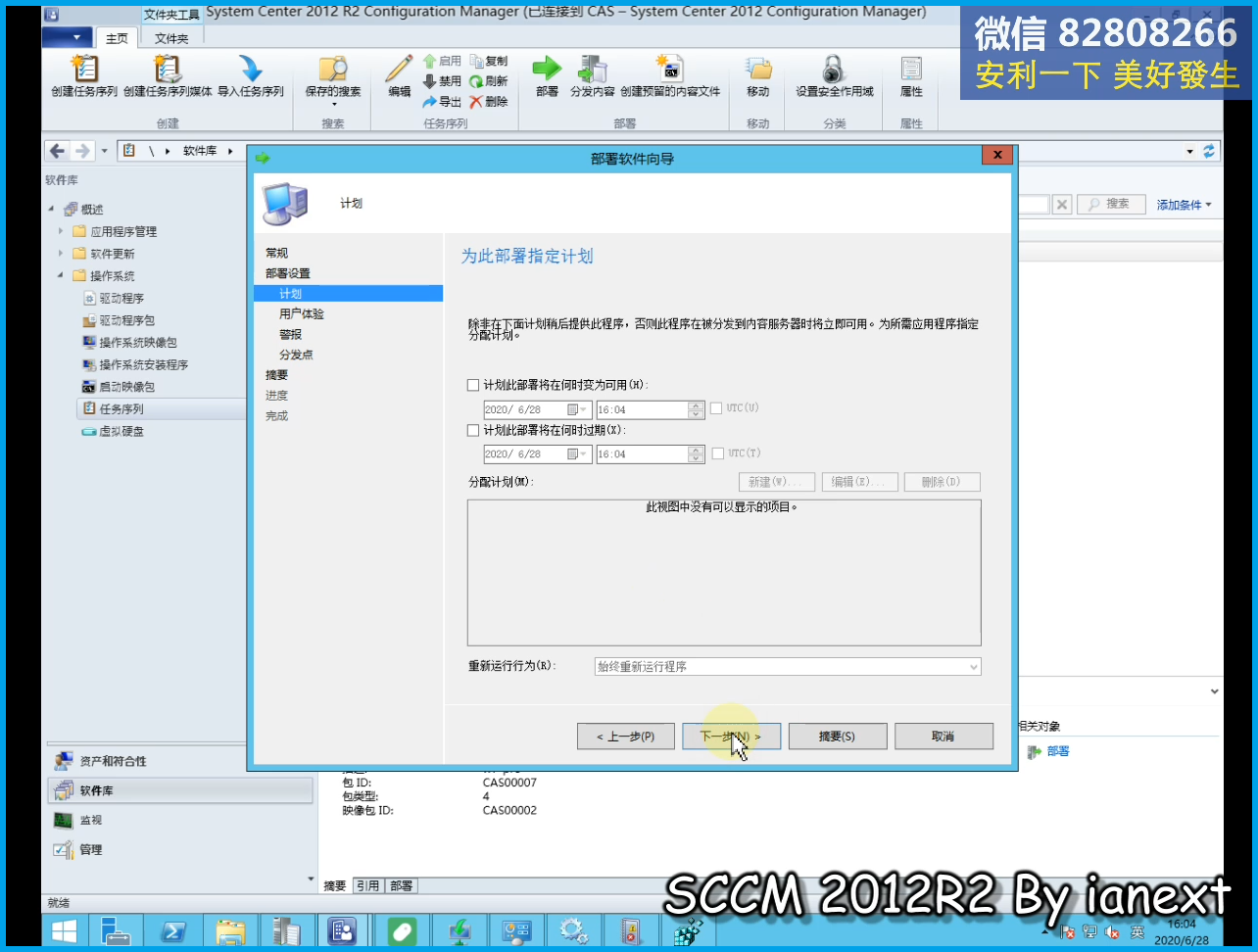The image size is (1258, 952).
Task: Click 摘要(S) button
Action: [838, 737]
